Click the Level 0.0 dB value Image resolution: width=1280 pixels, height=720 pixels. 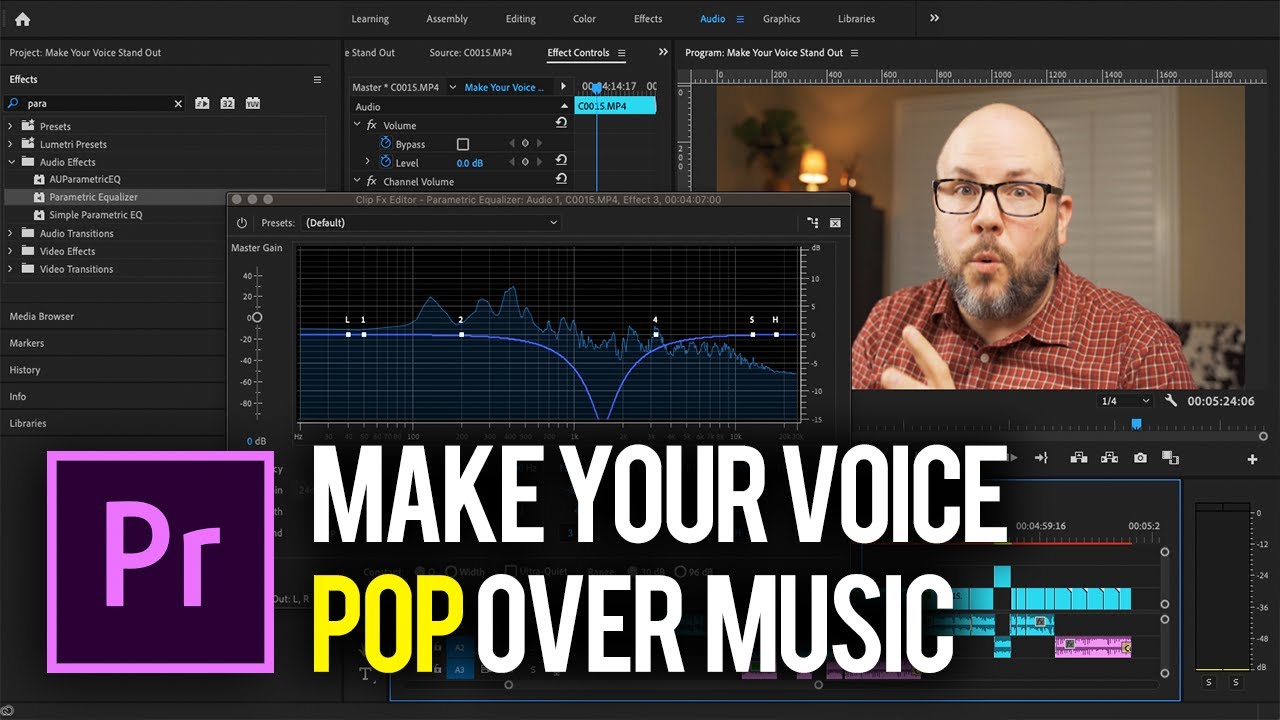[x=470, y=163]
